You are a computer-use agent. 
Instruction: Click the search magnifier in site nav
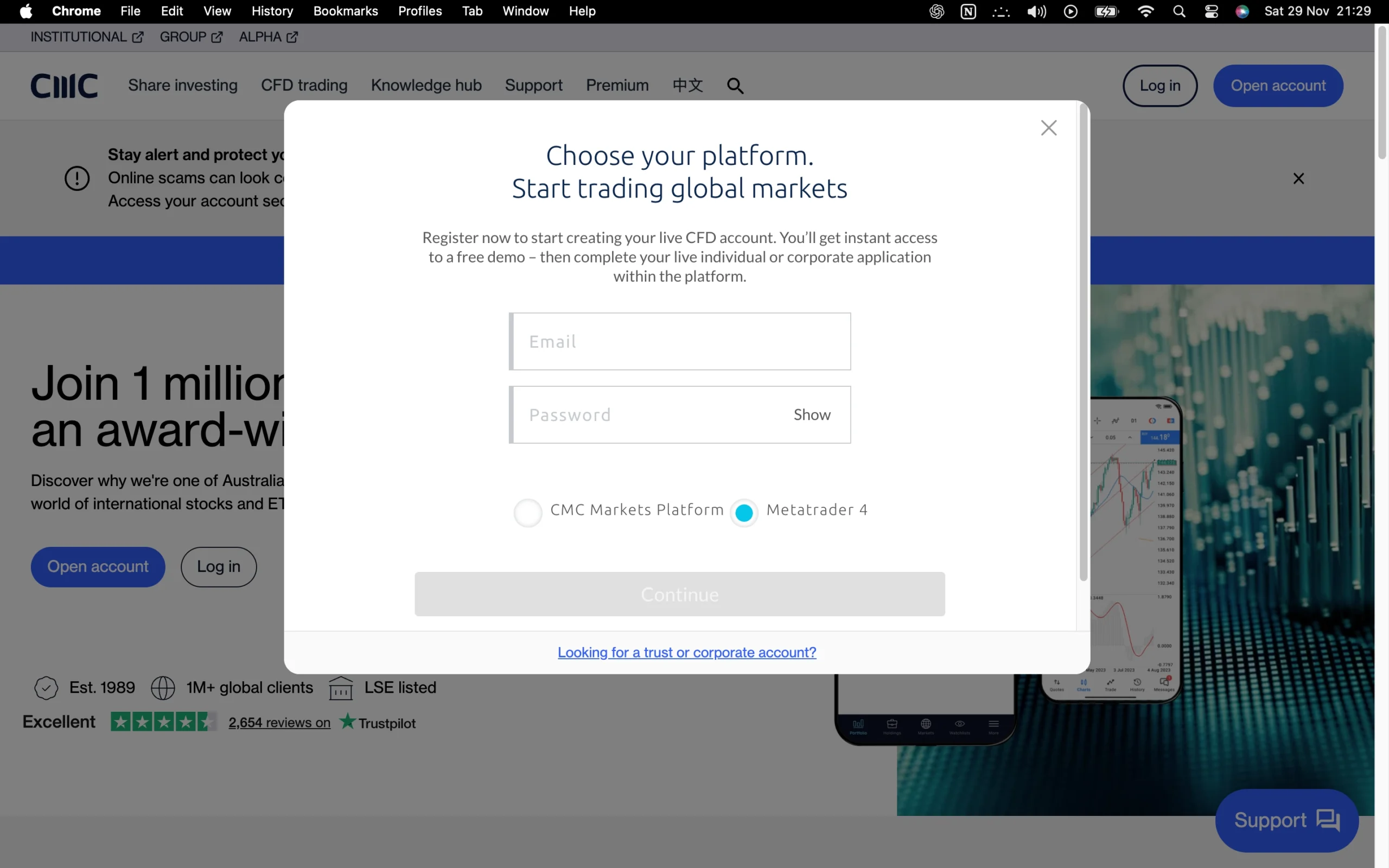click(x=735, y=86)
